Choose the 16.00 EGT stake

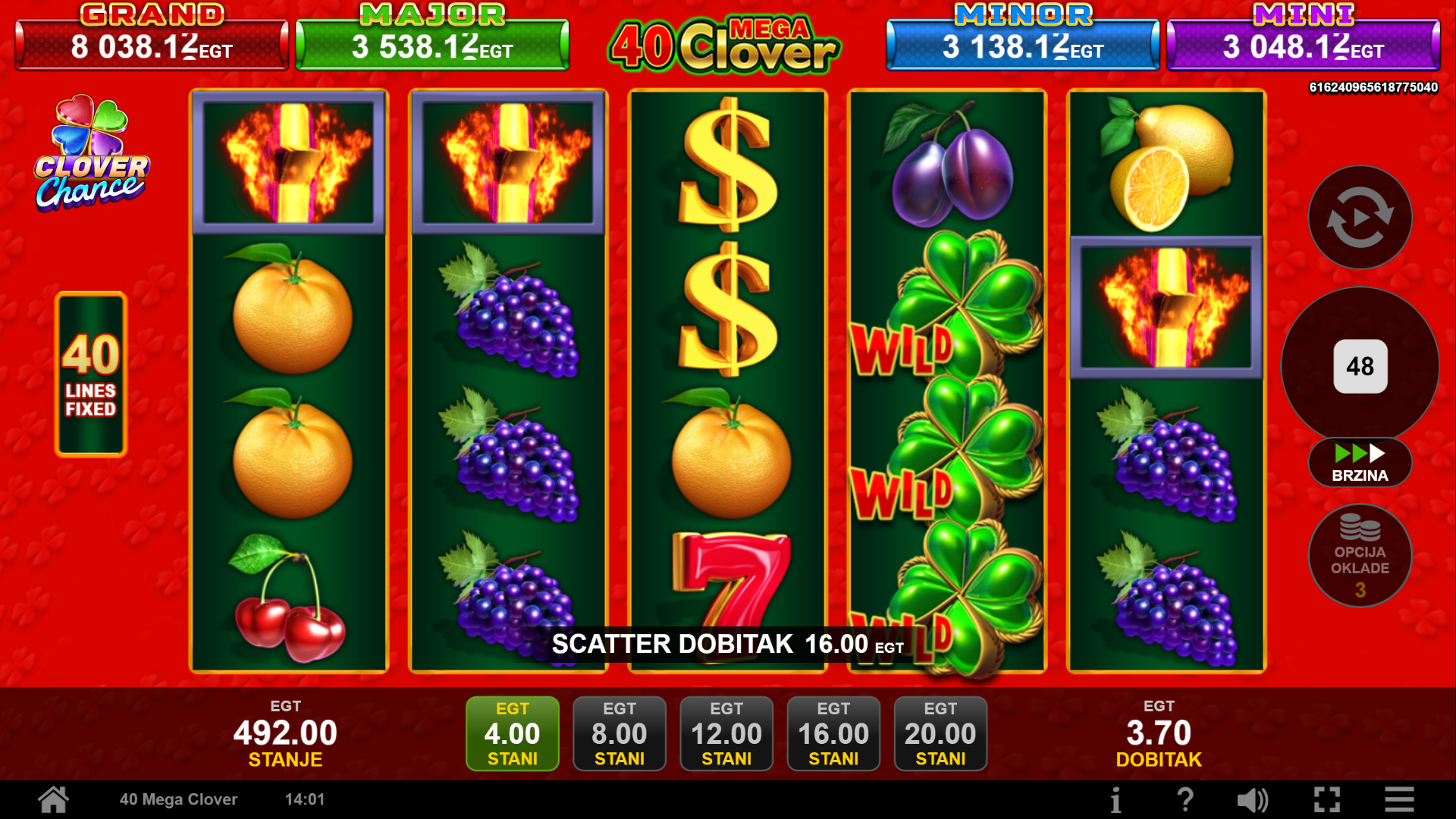coord(833,733)
